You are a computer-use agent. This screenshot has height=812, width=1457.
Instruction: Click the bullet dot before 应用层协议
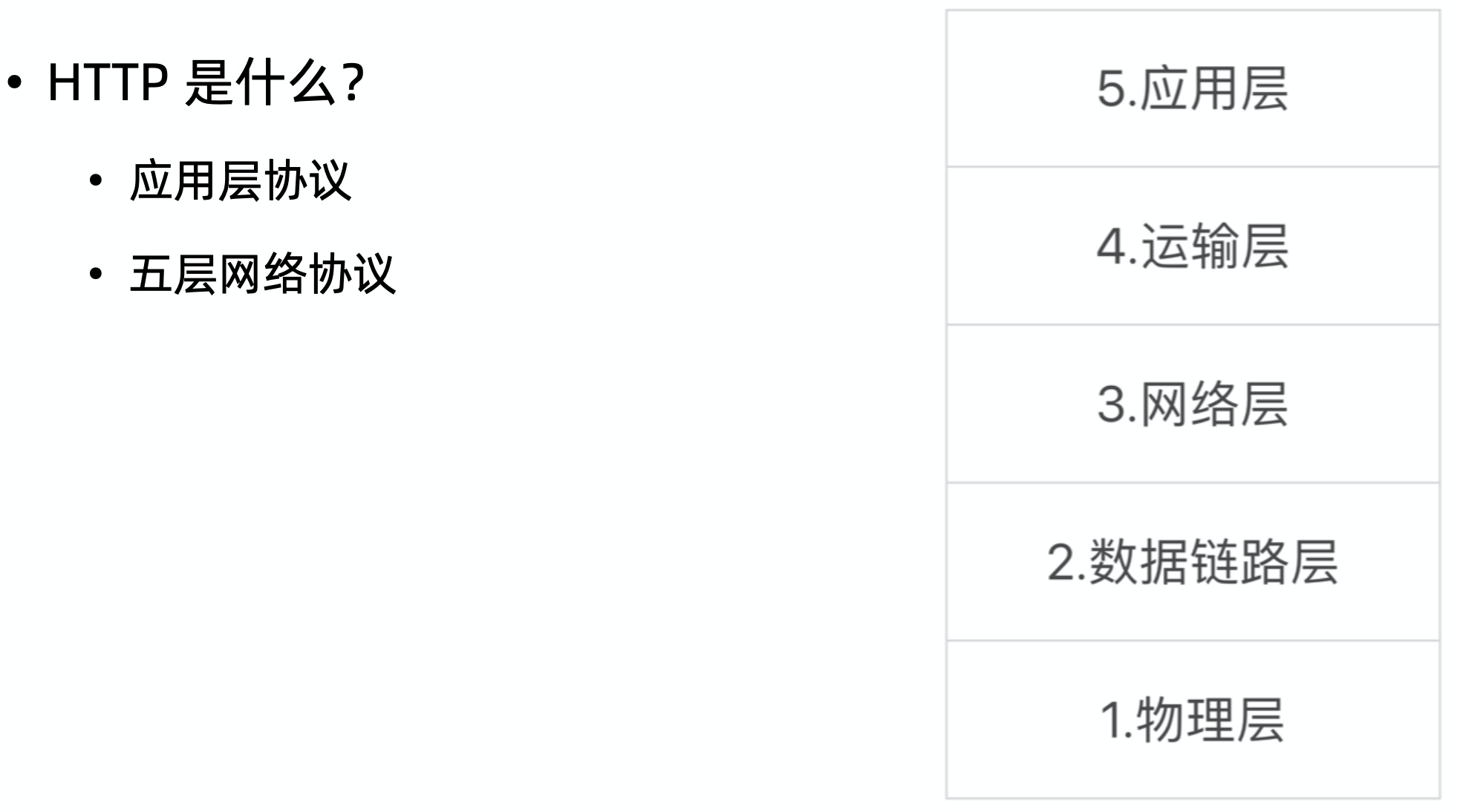tap(95, 181)
